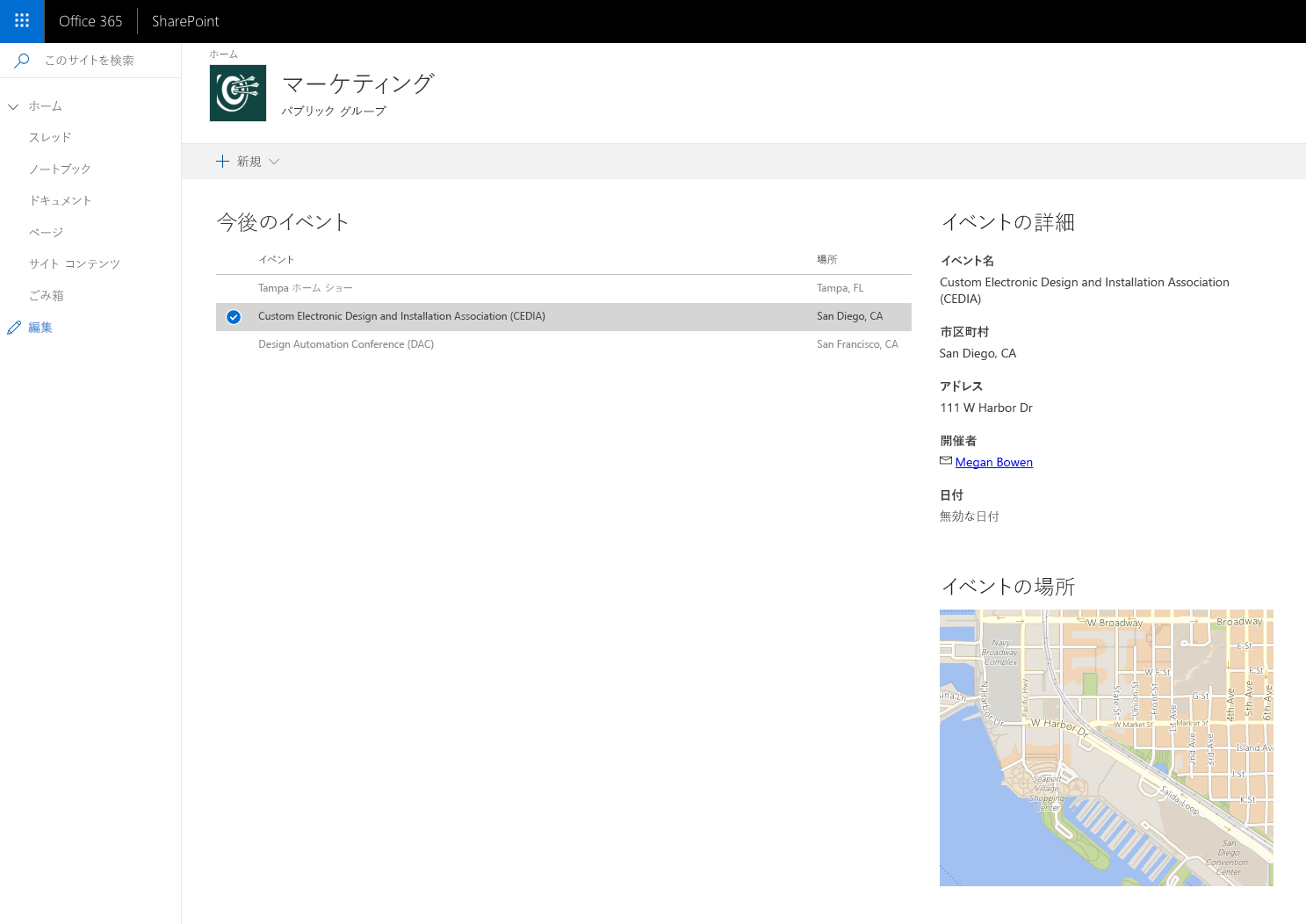1306x924 pixels.
Task: Click the マーケティング site title
Action: click(358, 83)
